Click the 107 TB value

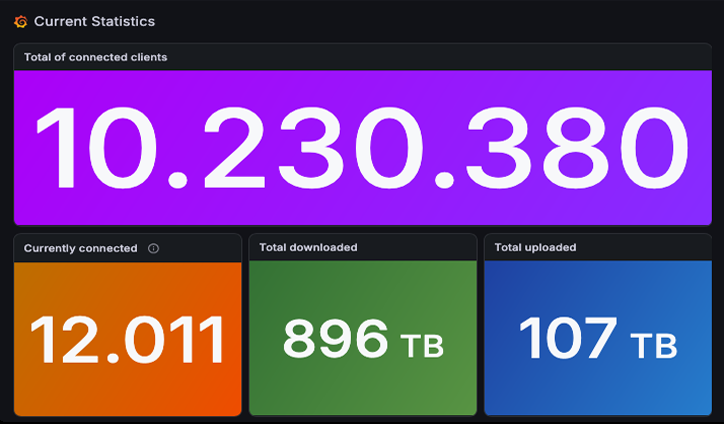click(x=598, y=338)
